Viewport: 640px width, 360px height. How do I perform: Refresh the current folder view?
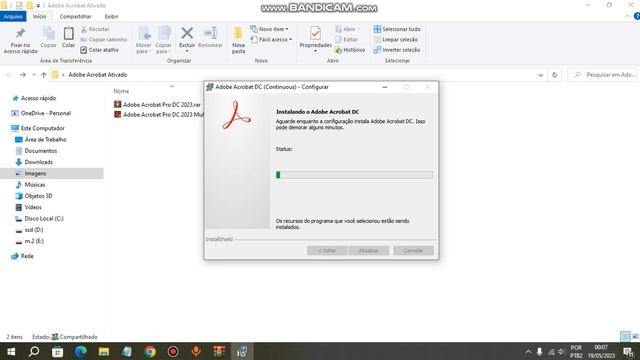click(x=554, y=75)
